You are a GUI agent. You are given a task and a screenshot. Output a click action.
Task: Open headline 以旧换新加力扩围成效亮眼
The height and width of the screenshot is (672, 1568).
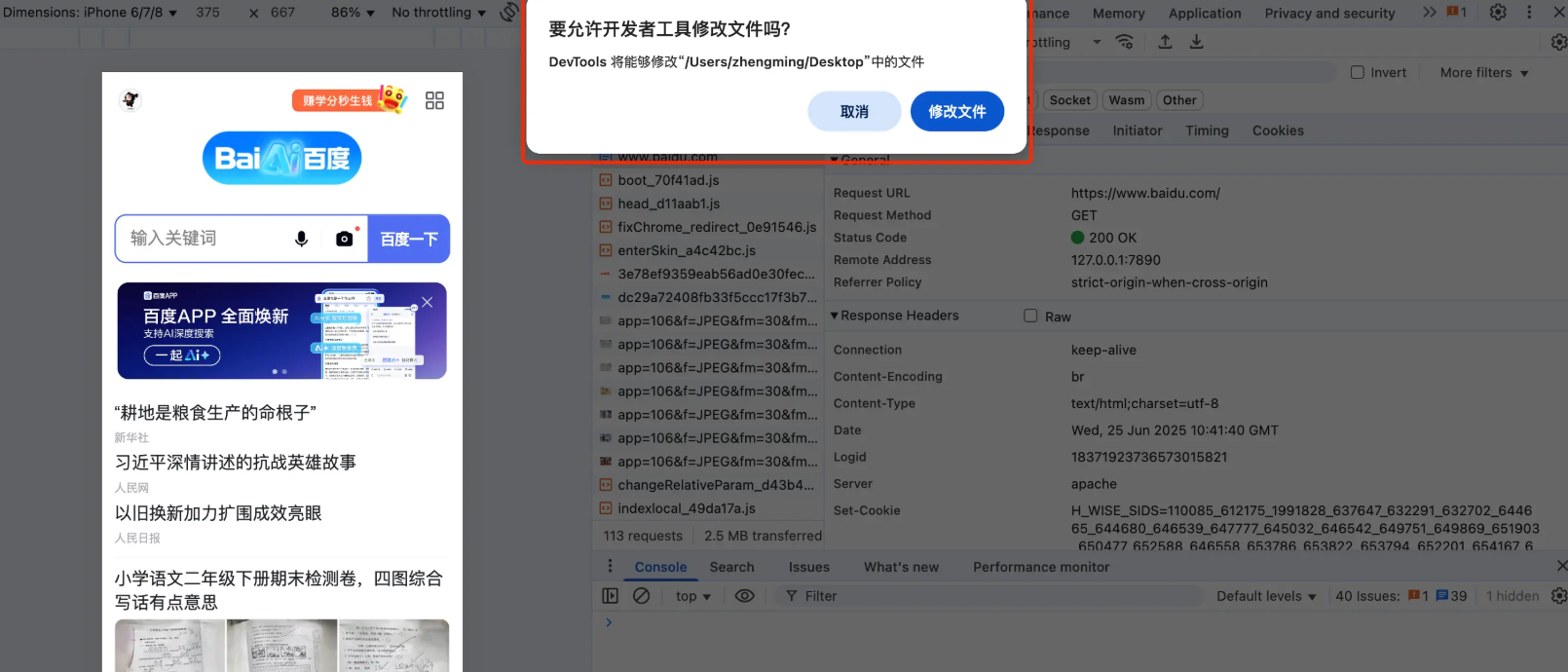(218, 513)
